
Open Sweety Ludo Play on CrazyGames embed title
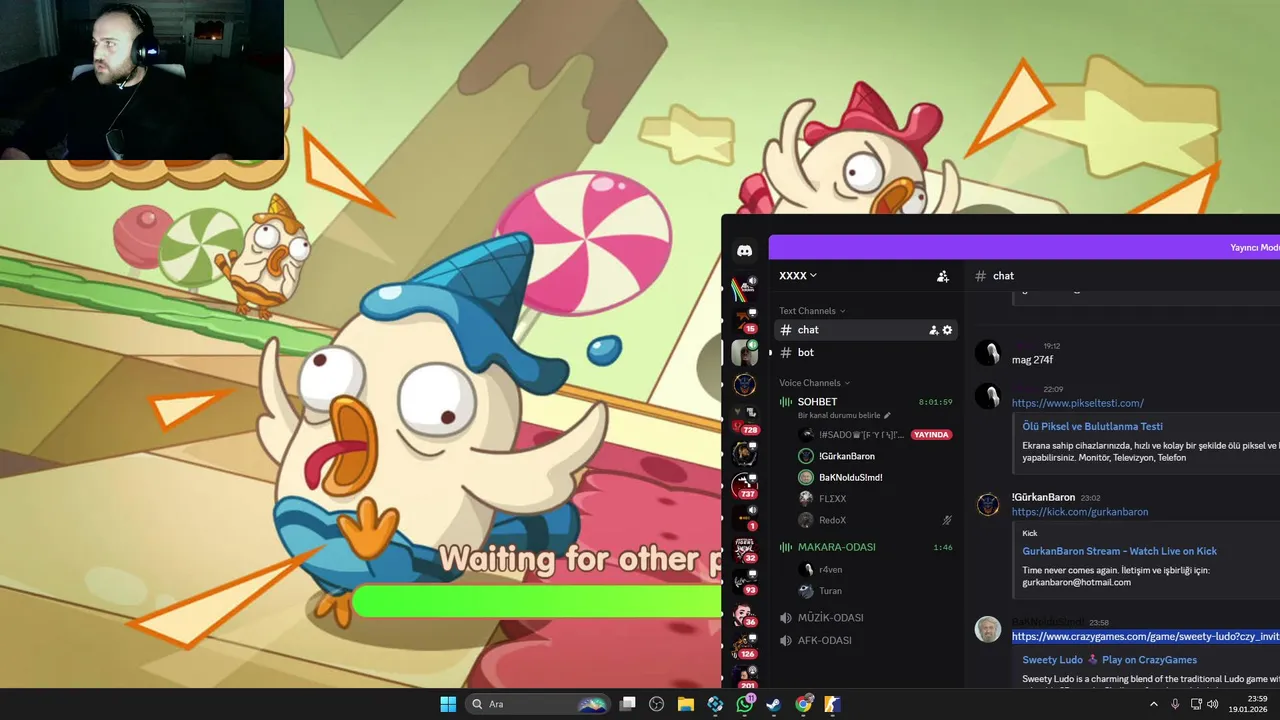point(1109,660)
